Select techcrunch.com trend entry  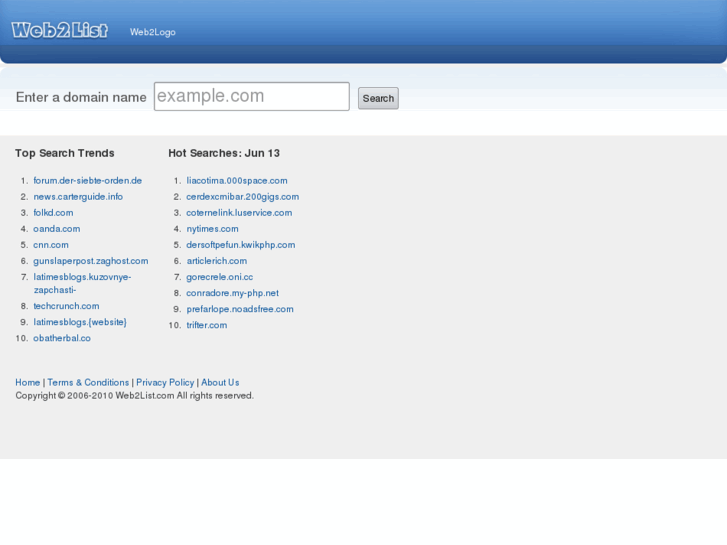66,306
